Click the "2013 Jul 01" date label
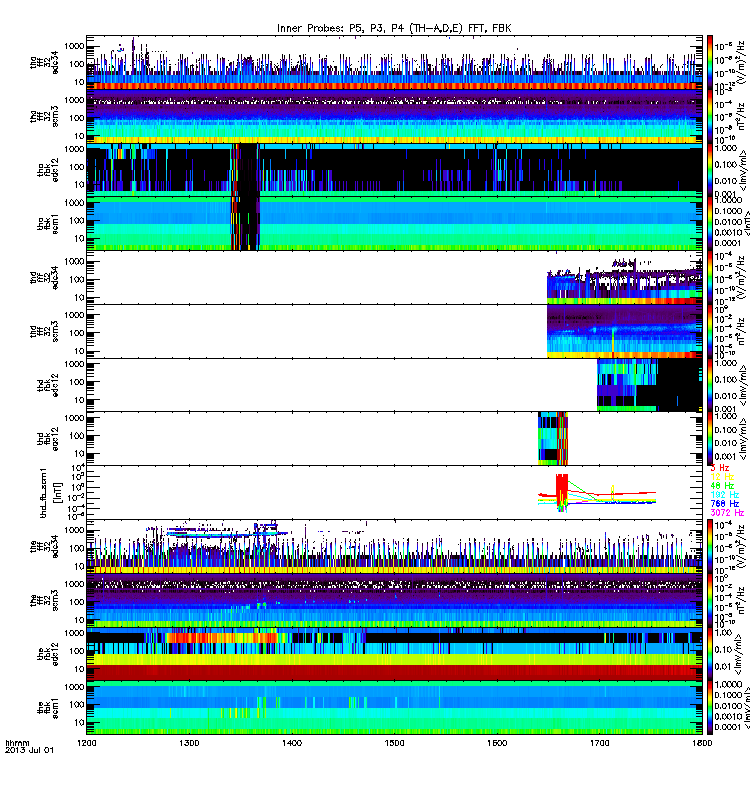Image resolution: width=750 pixels, height=800 pixels. click(x=29, y=751)
